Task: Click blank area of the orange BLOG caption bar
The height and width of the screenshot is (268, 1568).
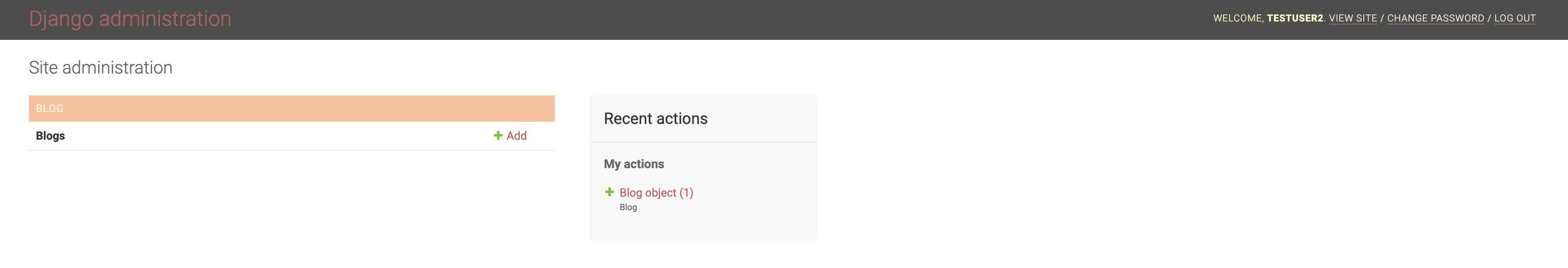Action: coord(304,109)
